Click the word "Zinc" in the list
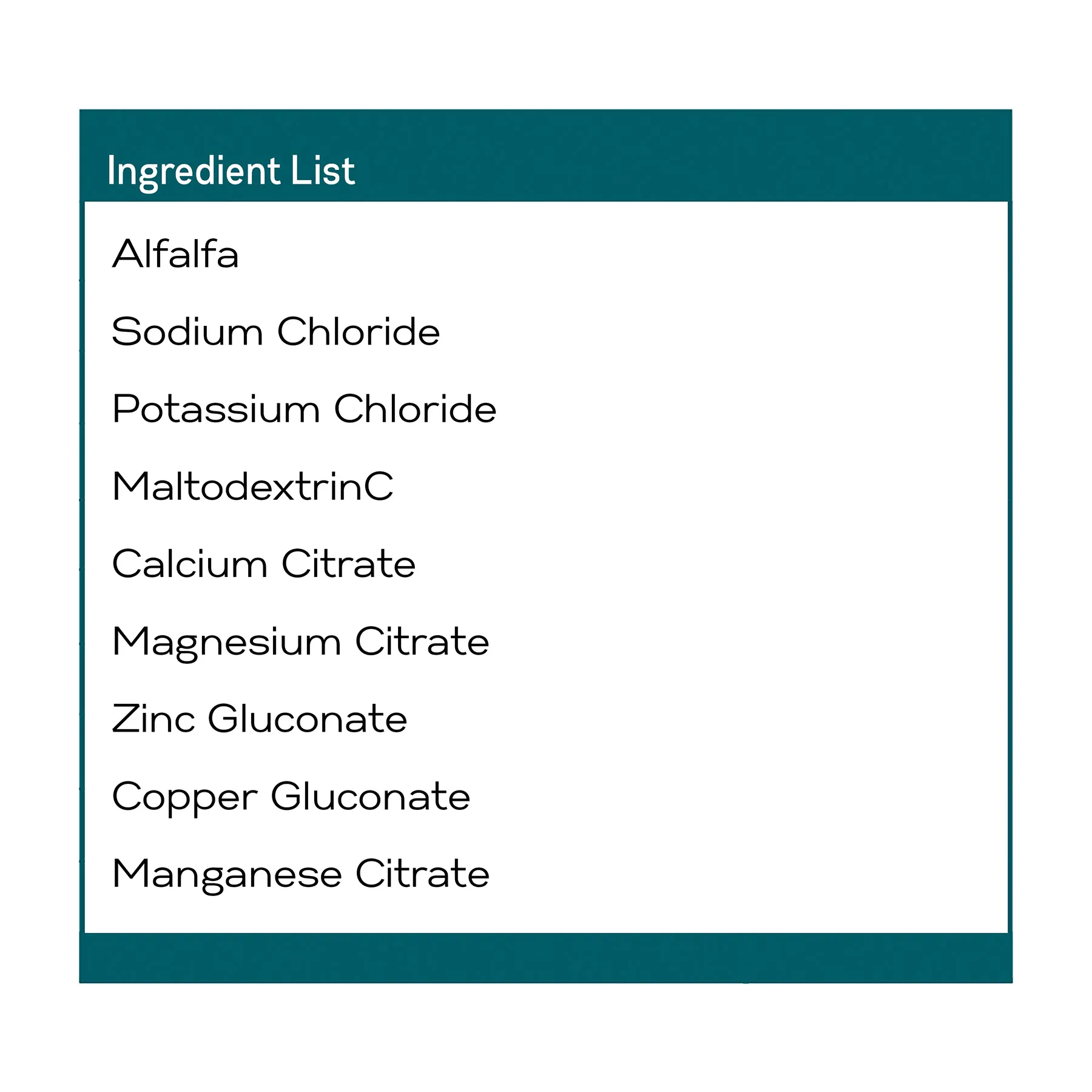1092x1092 pixels. (153, 719)
